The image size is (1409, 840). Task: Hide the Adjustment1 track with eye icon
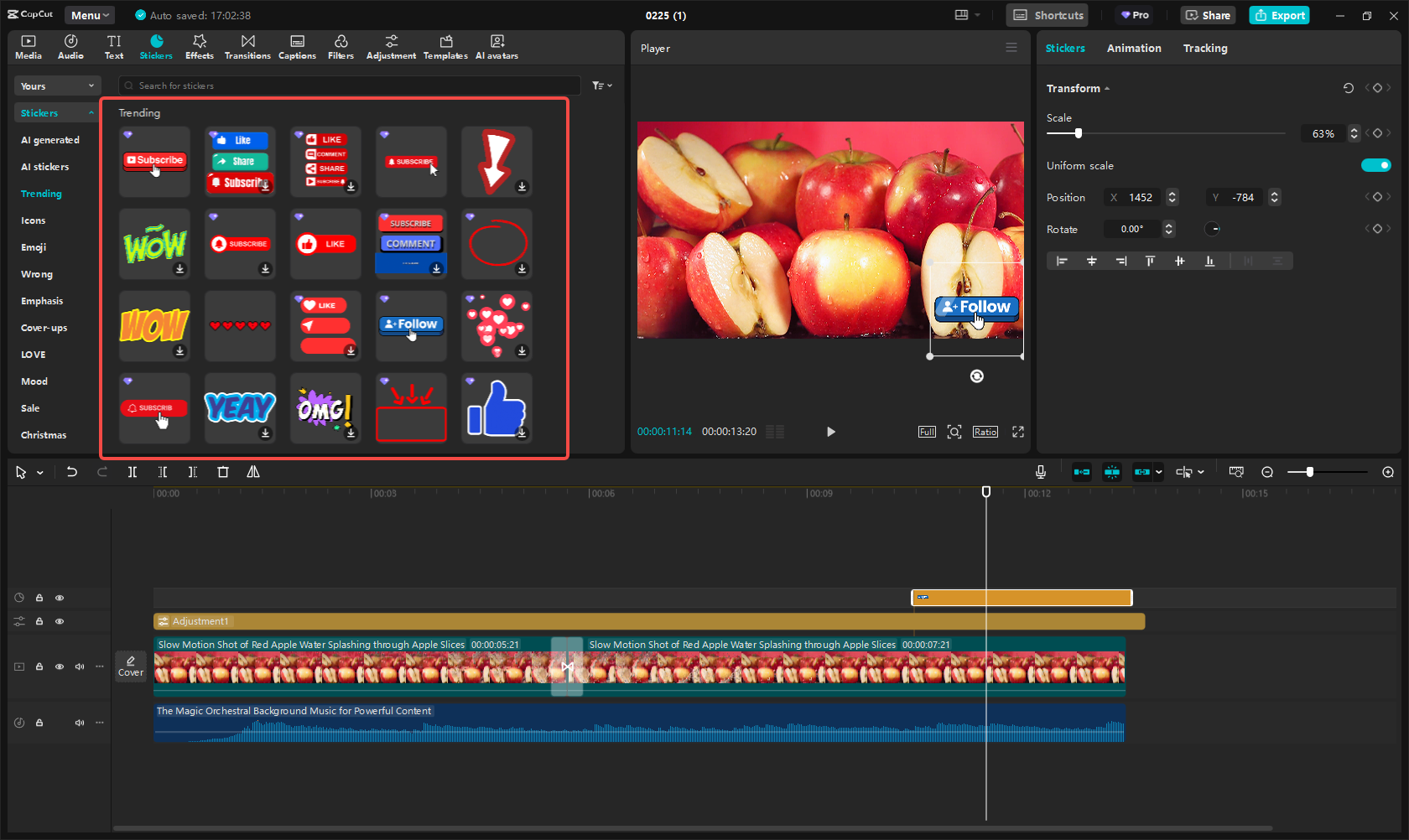(60, 621)
